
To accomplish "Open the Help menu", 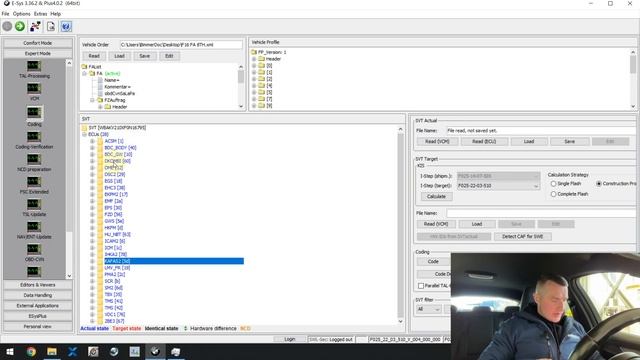I will [x=56, y=14].
